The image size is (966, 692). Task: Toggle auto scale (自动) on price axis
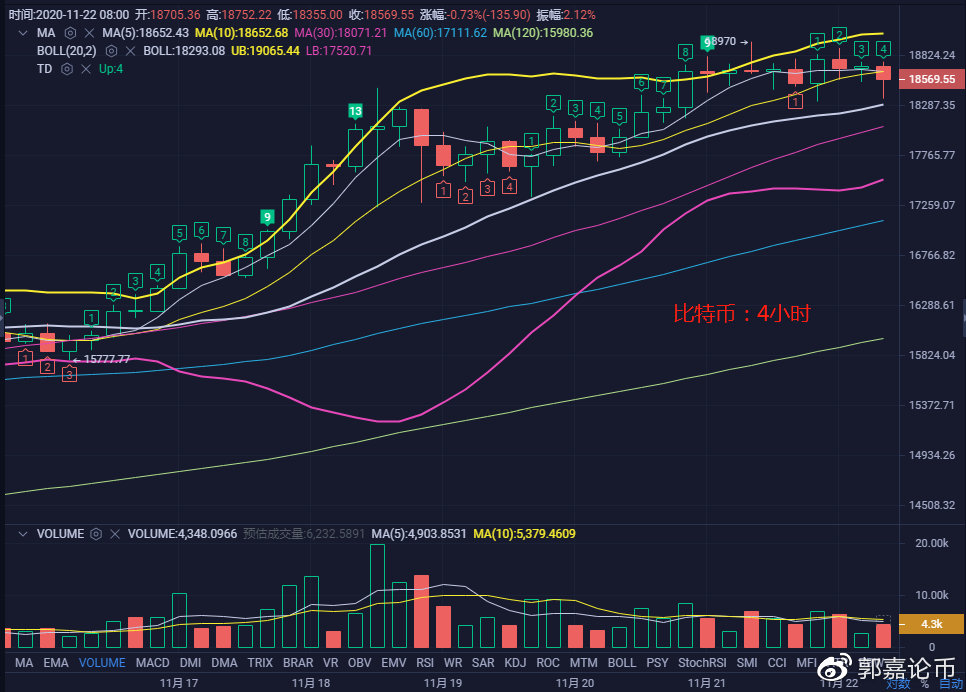(949, 685)
